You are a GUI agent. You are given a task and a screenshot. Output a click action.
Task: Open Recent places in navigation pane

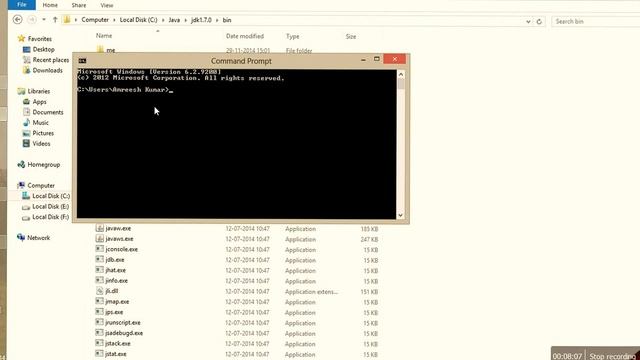pos(51,60)
